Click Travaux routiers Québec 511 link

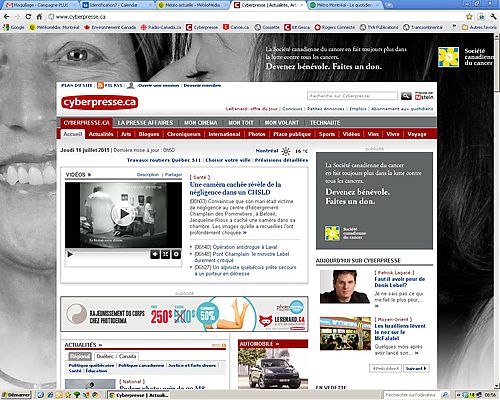pos(164,160)
